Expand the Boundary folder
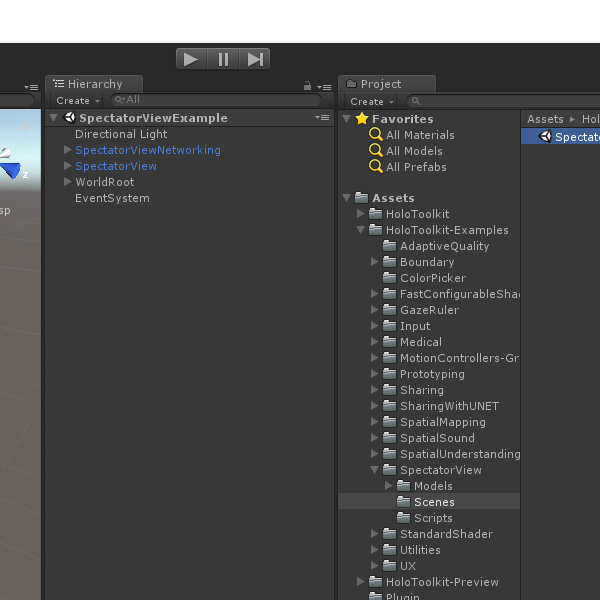The height and width of the screenshot is (600, 600). point(375,262)
